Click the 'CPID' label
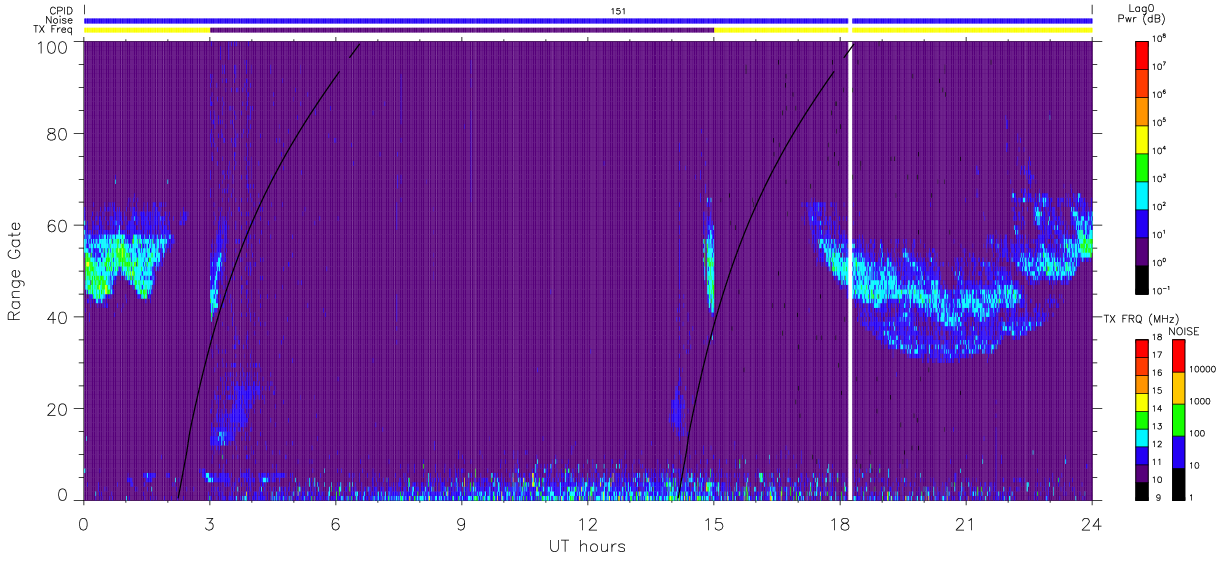The height and width of the screenshot is (567, 1228). coord(60,10)
